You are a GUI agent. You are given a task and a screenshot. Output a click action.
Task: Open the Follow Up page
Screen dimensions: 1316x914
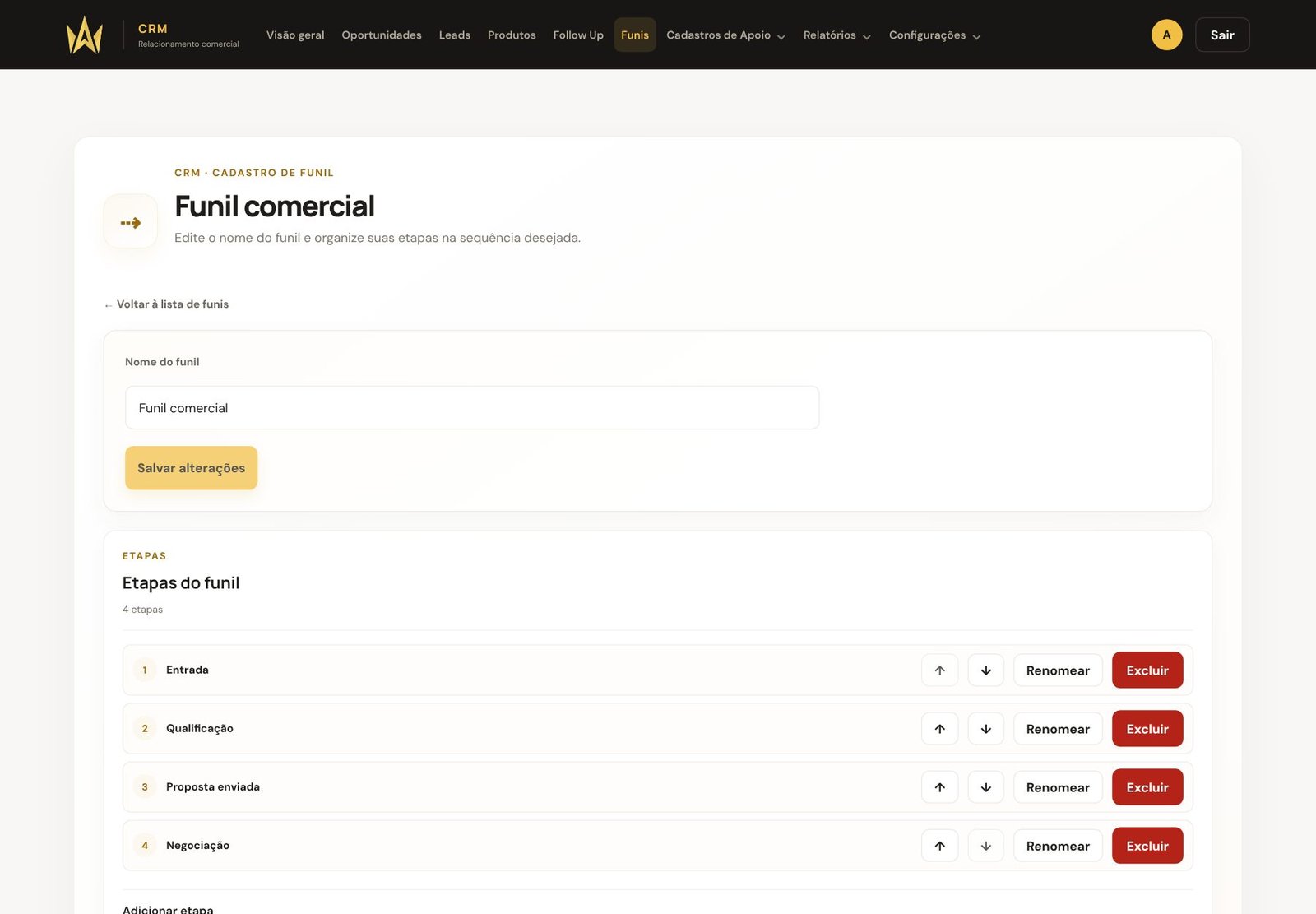coord(578,35)
